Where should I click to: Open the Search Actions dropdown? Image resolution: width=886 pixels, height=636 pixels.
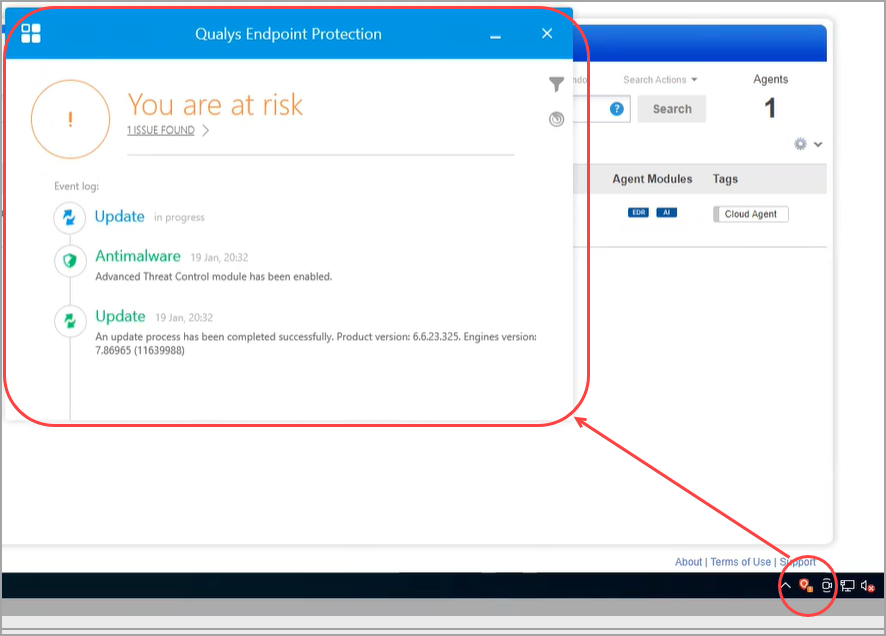(660, 80)
